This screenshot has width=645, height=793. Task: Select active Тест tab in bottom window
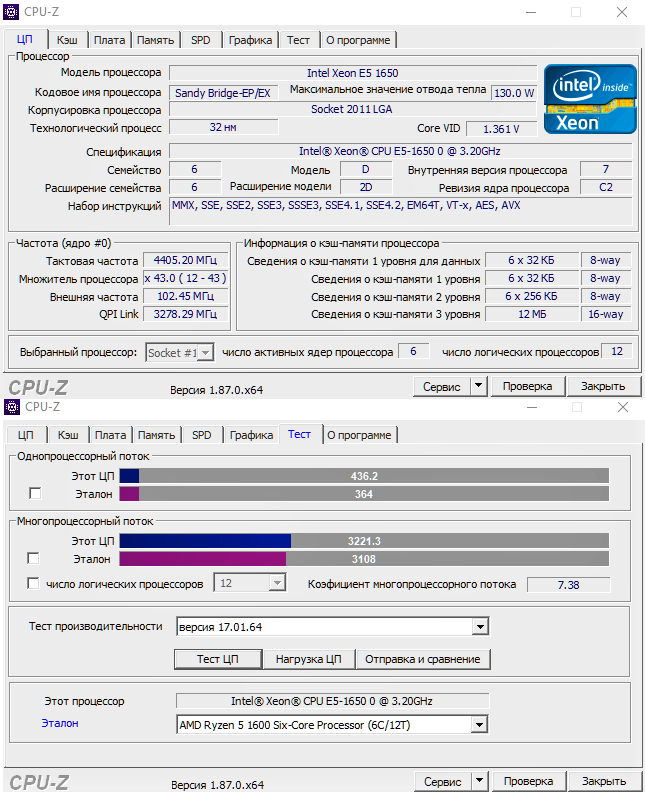(x=299, y=434)
